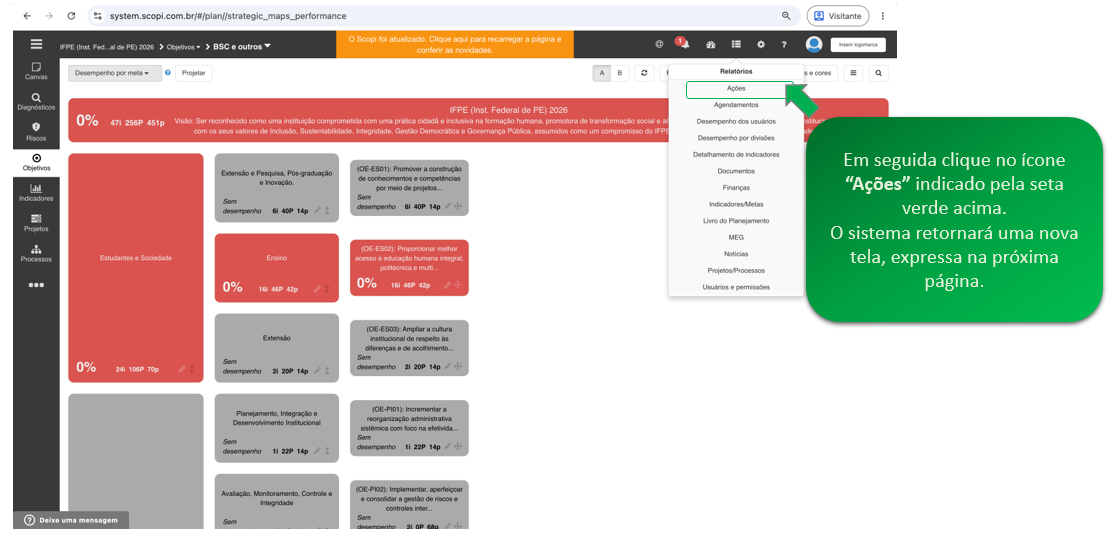1116x553 pixels.
Task: Toggle the hamburger sidebar menu
Action: click(x=36, y=44)
